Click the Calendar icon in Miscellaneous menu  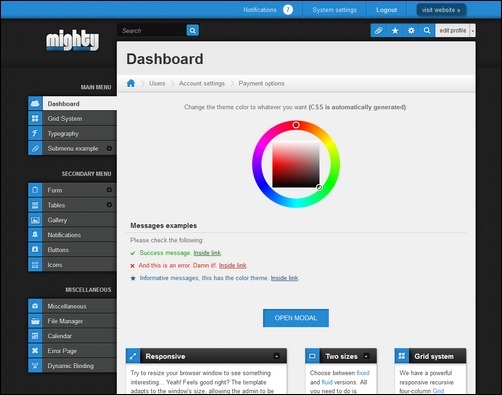tap(35, 336)
